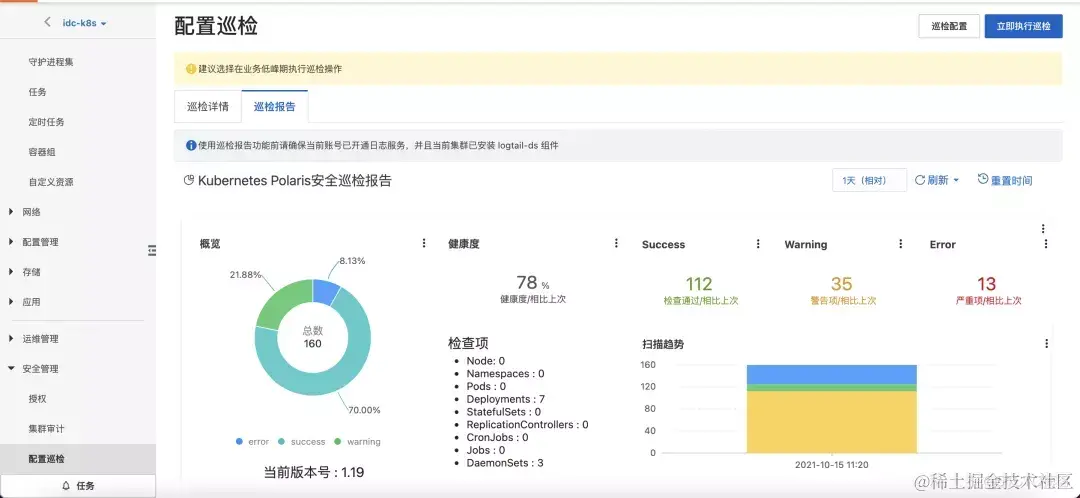Click the 2021-10-15 11:20 axis label
The height and width of the screenshot is (498, 1080).
(x=832, y=465)
